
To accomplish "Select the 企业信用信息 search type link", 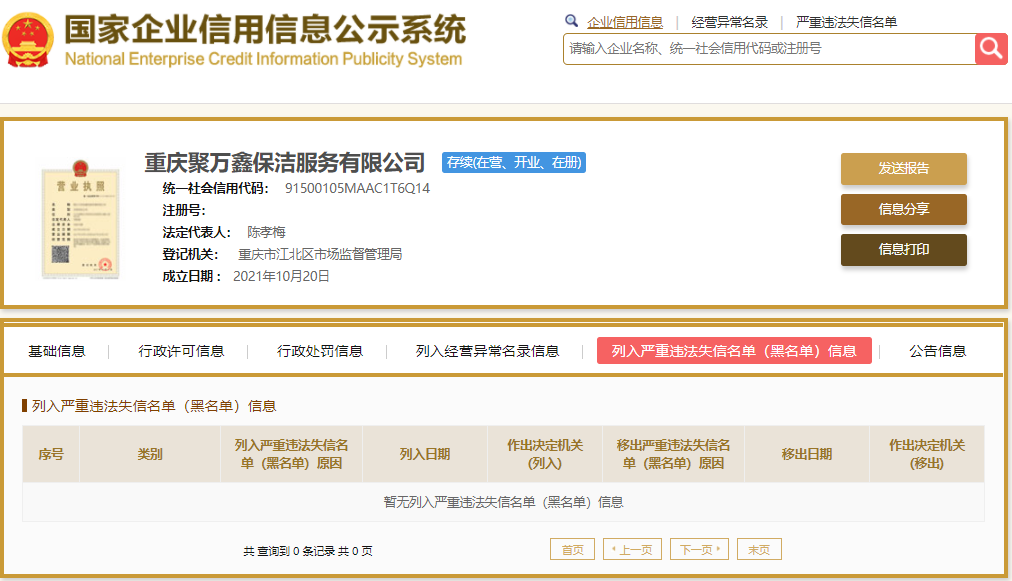I will click(x=625, y=22).
